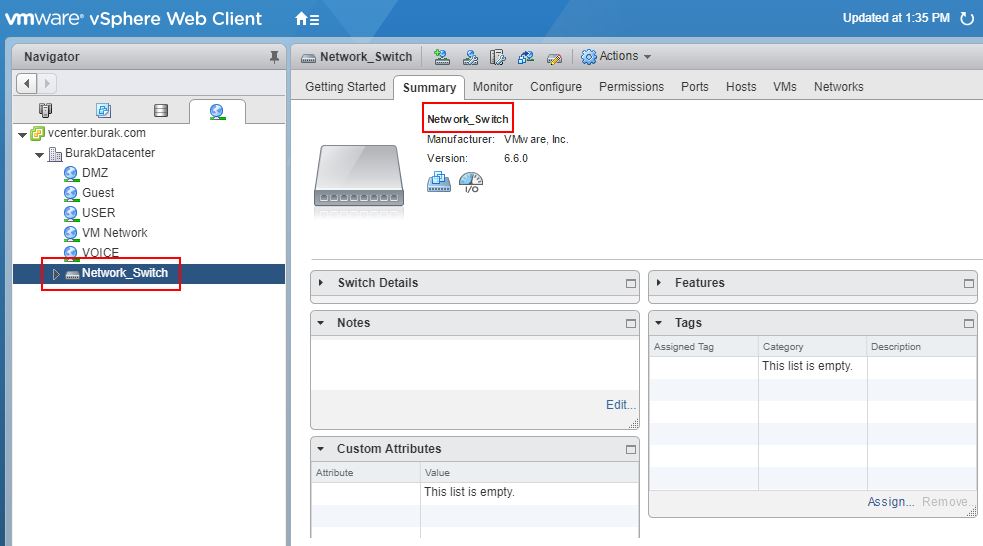Select the DMZ network
The height and width of the screenshot is (546, 983).
click(95, 173)
